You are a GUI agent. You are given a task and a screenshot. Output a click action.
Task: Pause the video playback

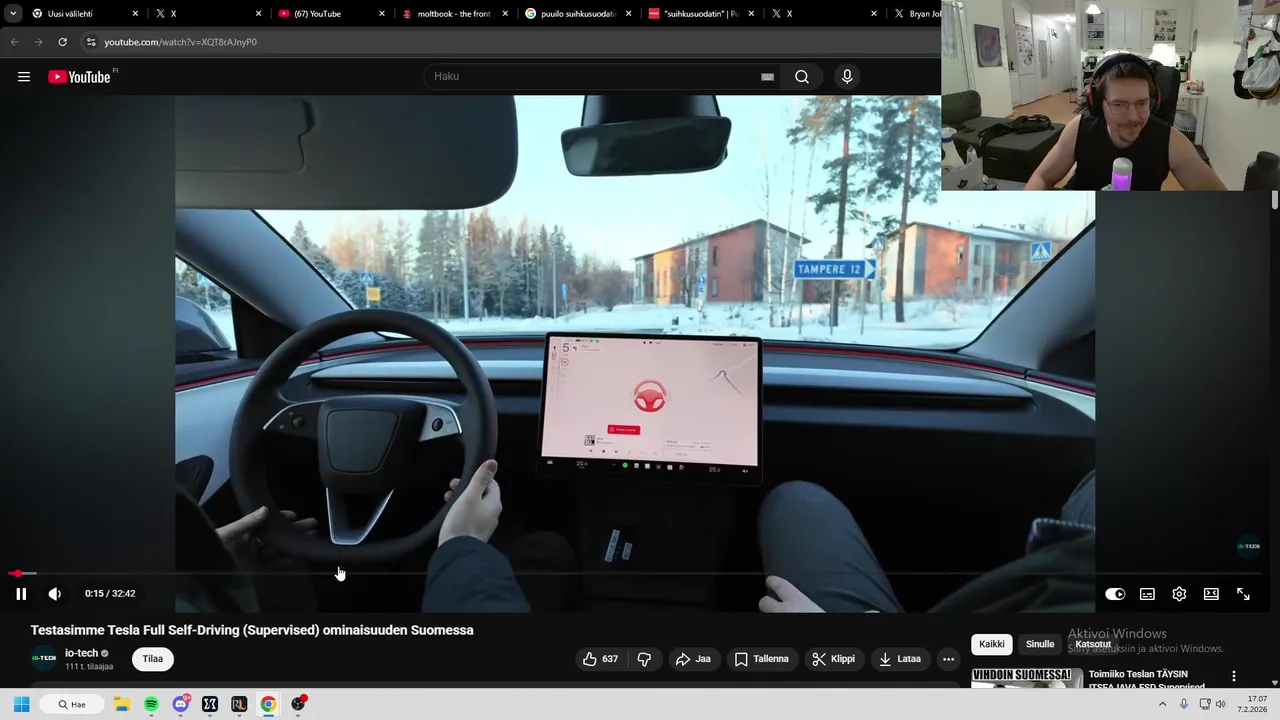[21, 594]
